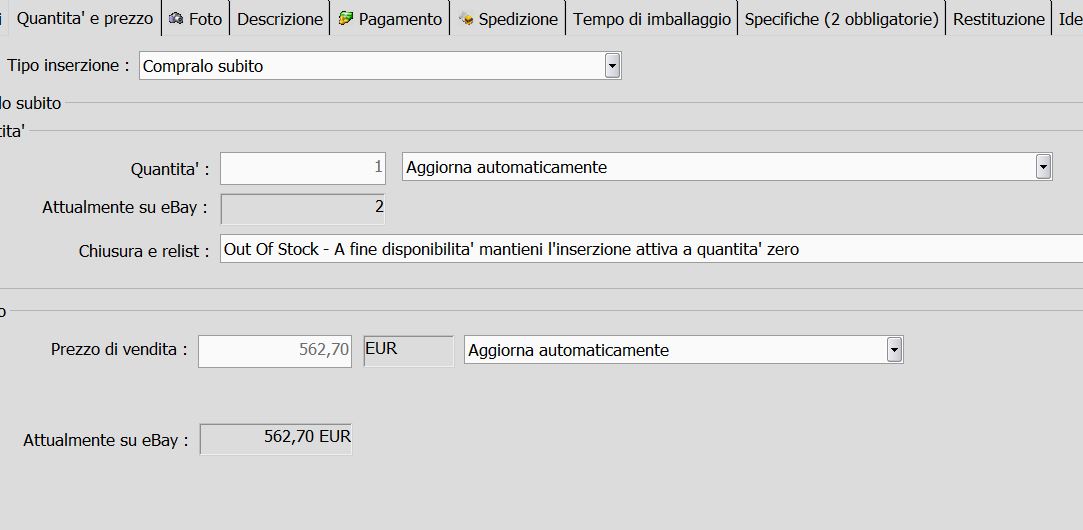Click the Spedizione tab package icon
Image resolution: width=1083 pixels, height=530 pixels.
(x=466, y=19)
